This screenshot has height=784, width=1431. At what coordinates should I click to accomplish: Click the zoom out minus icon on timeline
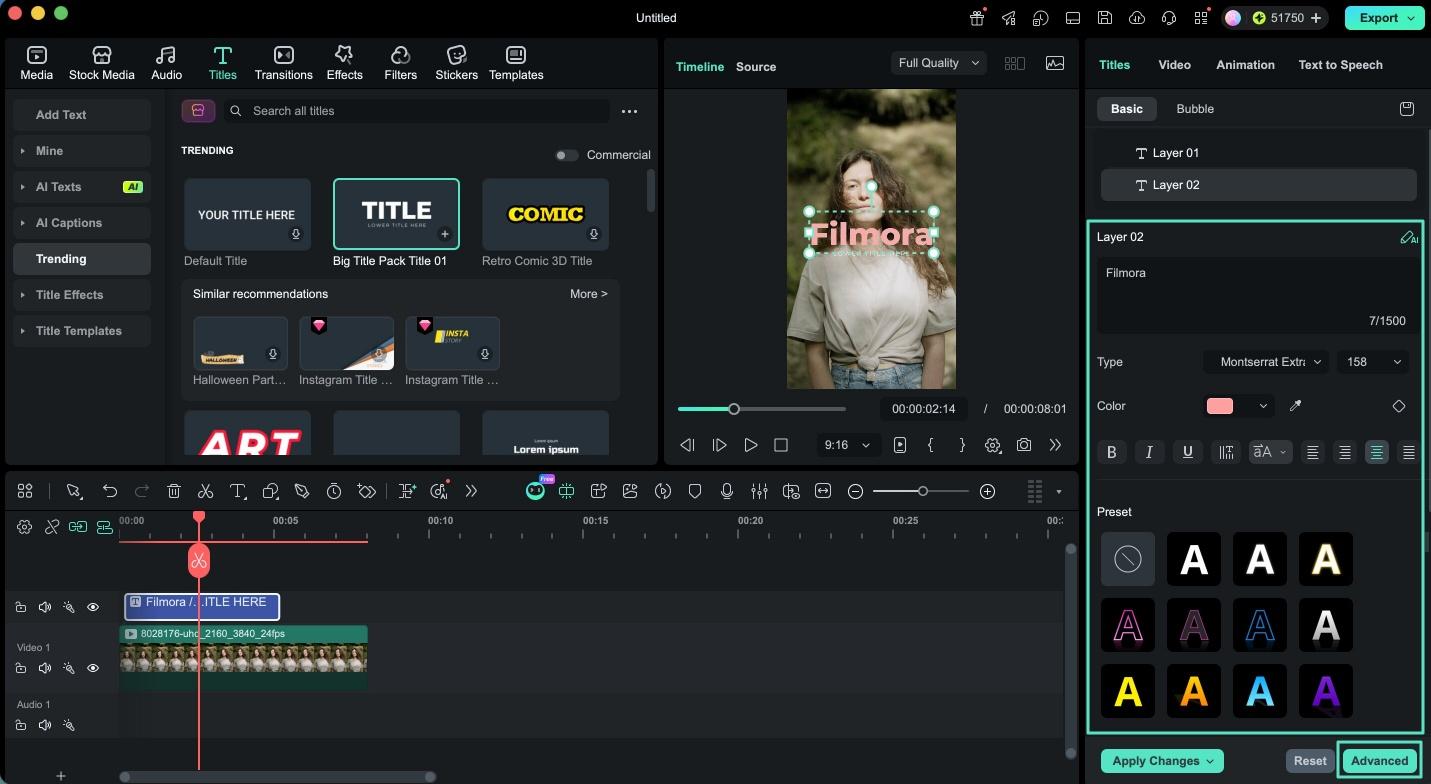tap(855, 491)
